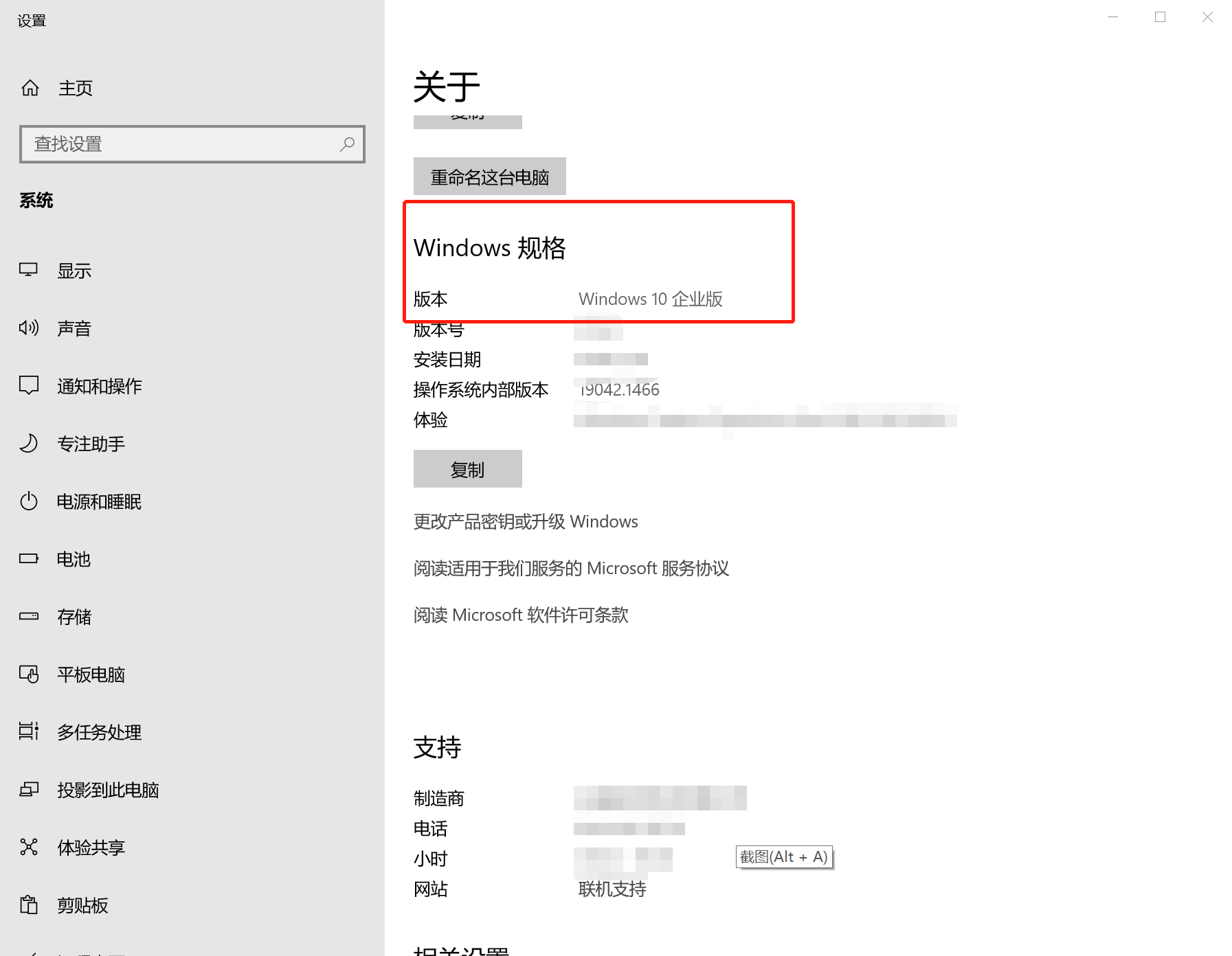Screen dimensions: 1232x956
Task: Click the 电池 battery icon
Action: pyautogui.click(x=28, y=558)
